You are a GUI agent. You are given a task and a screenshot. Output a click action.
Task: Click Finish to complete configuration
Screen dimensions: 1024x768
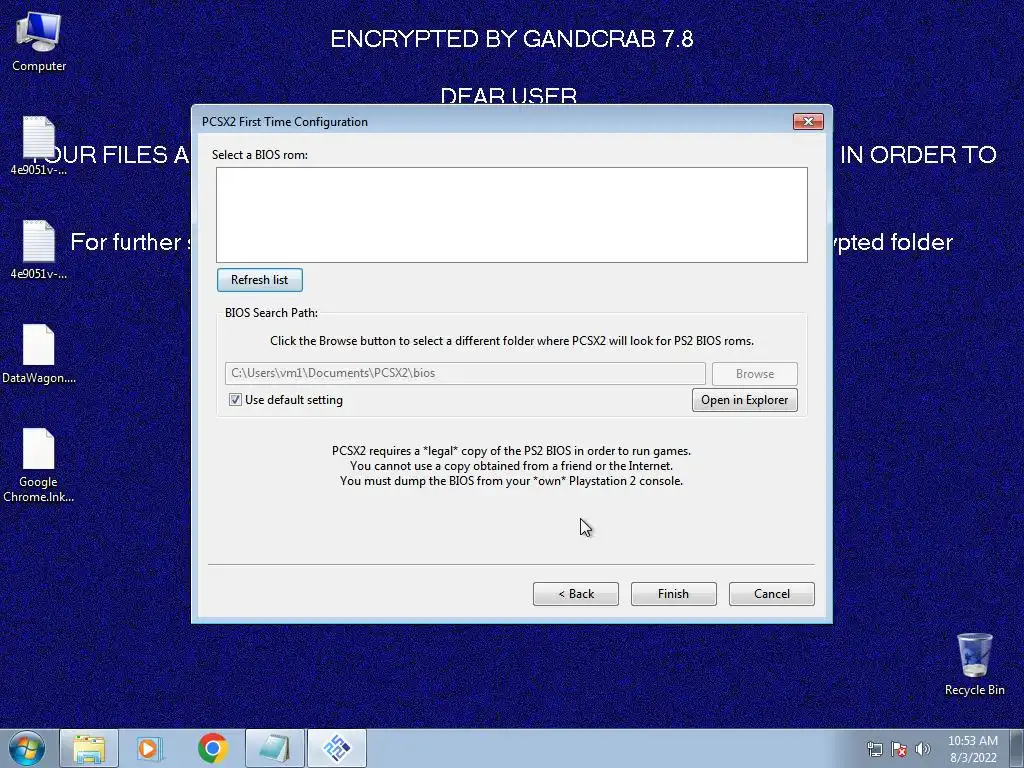pyautogui.click(x=673, y=594)
